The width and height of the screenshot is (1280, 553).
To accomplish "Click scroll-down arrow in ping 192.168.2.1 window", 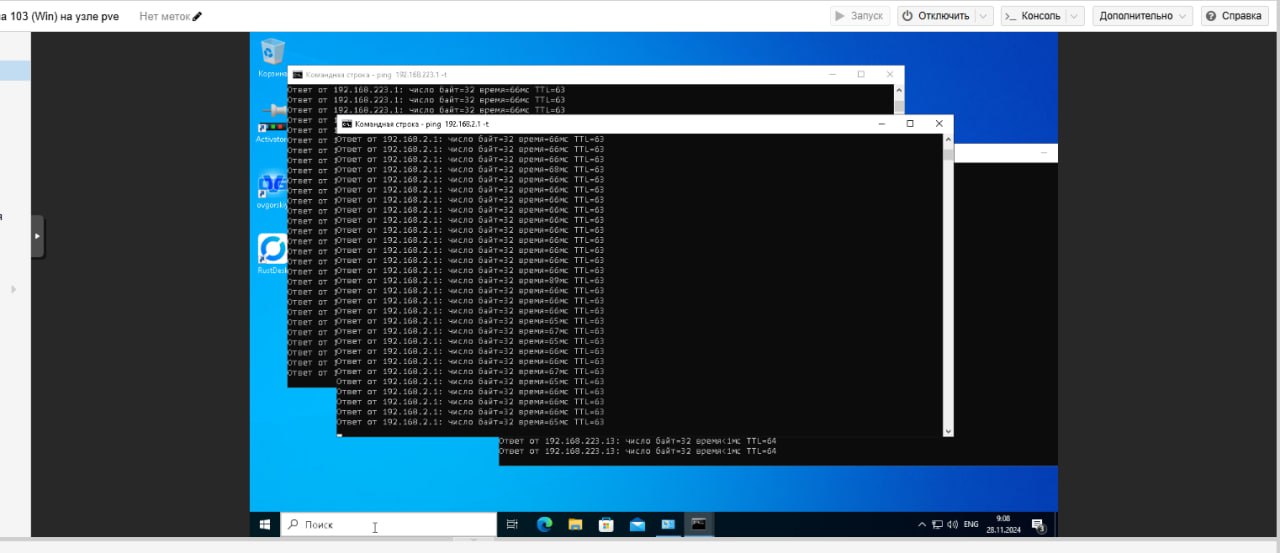I will 948,430.
